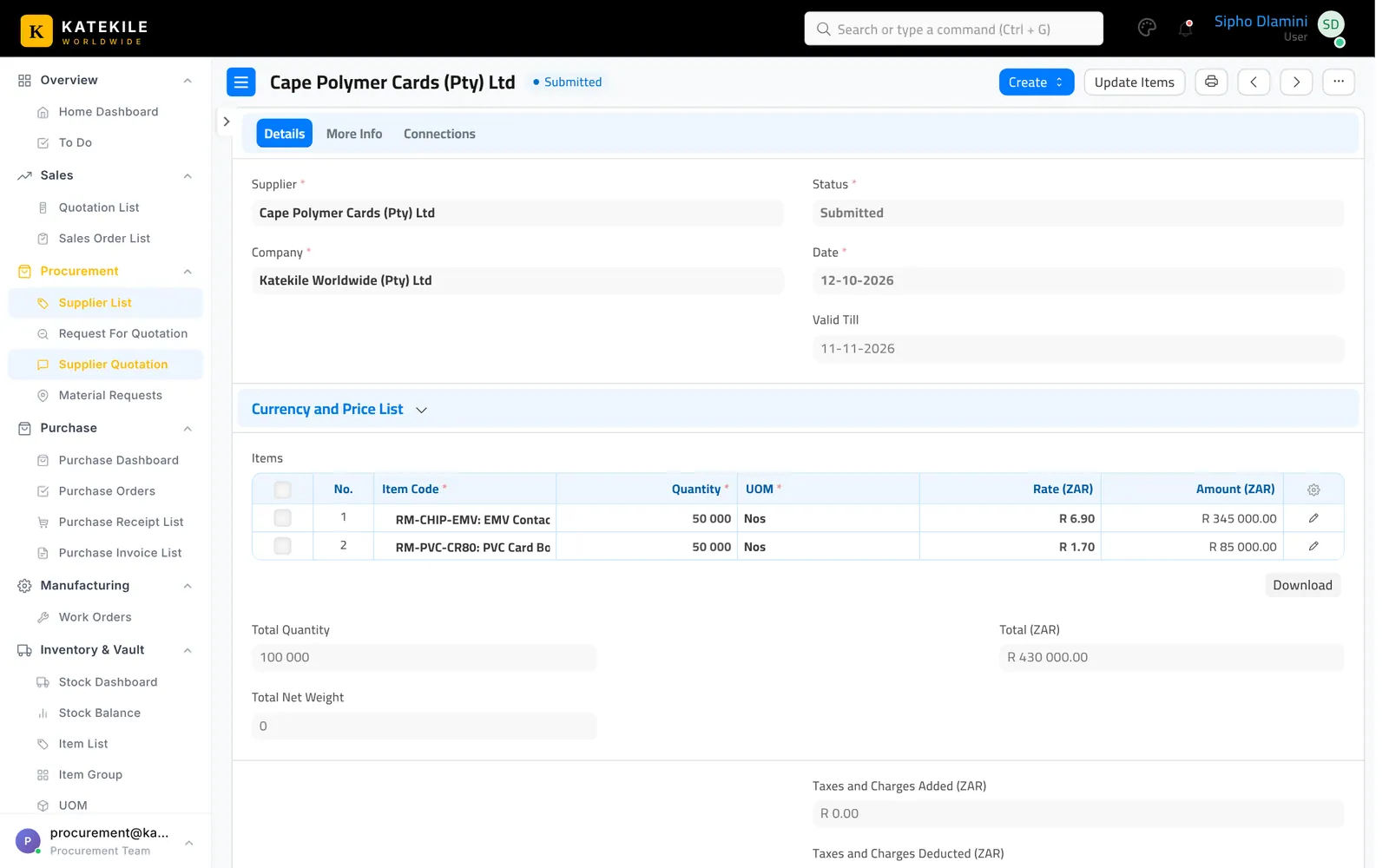Click the Valid Till date field
The image size is (1389, 868).
coord(1078,349)
